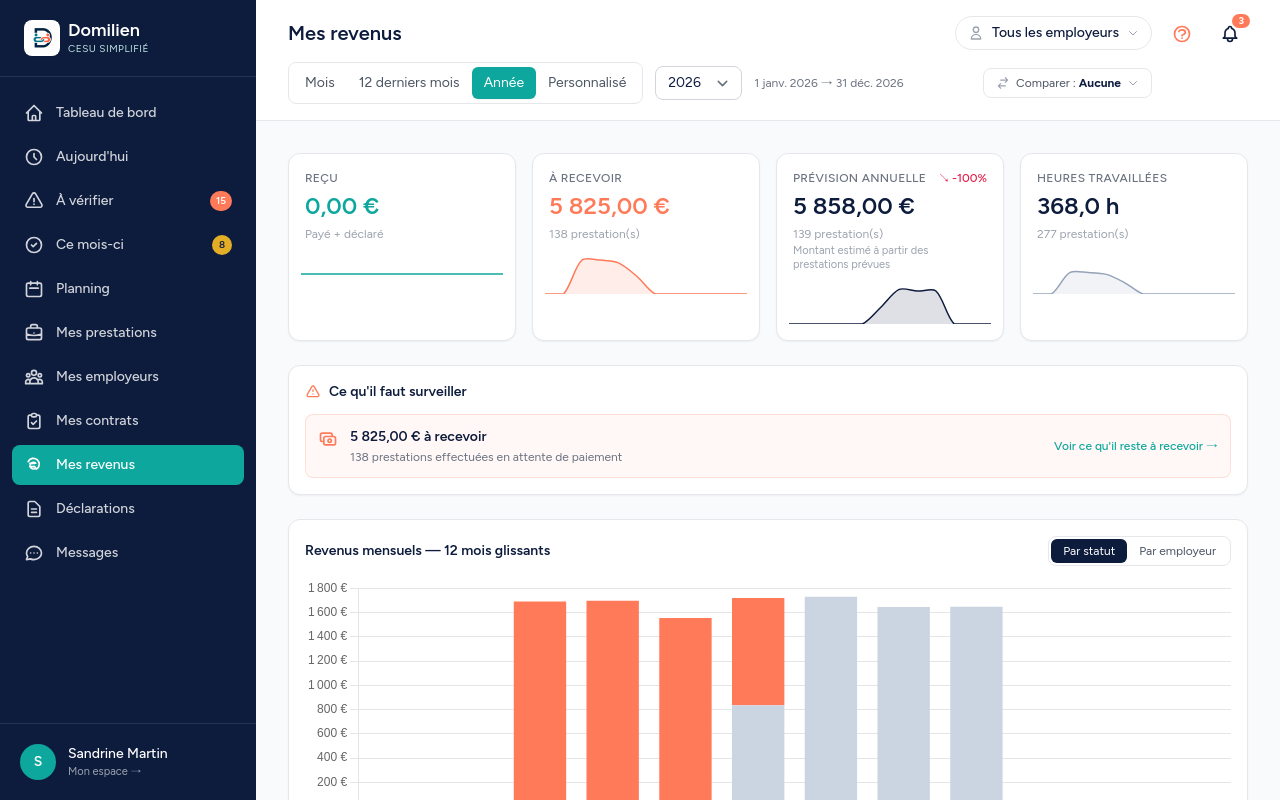Viewport: 1280px width, 800px height.
Task: Click the Aujourd'hui clock icon
Action: pos(34,157)
